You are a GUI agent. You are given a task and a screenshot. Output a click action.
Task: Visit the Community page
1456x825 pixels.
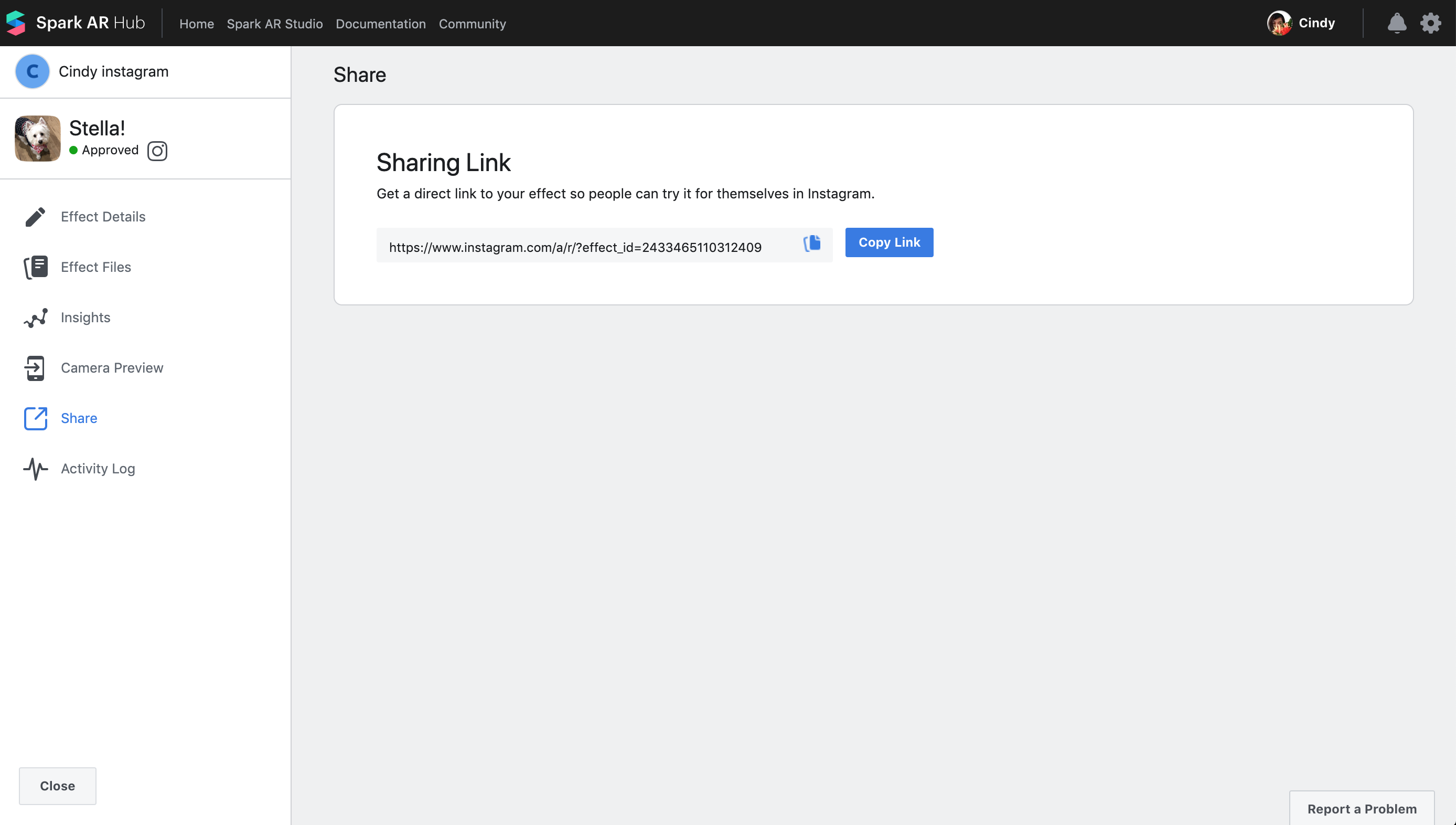[x=472, y=24]
